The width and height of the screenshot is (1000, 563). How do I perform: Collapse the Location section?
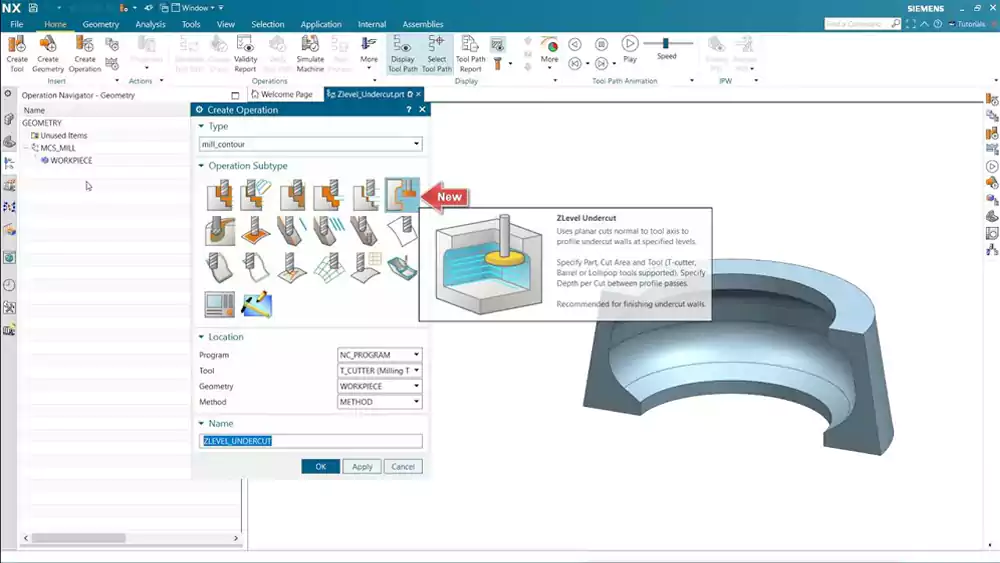pos(201,337)
